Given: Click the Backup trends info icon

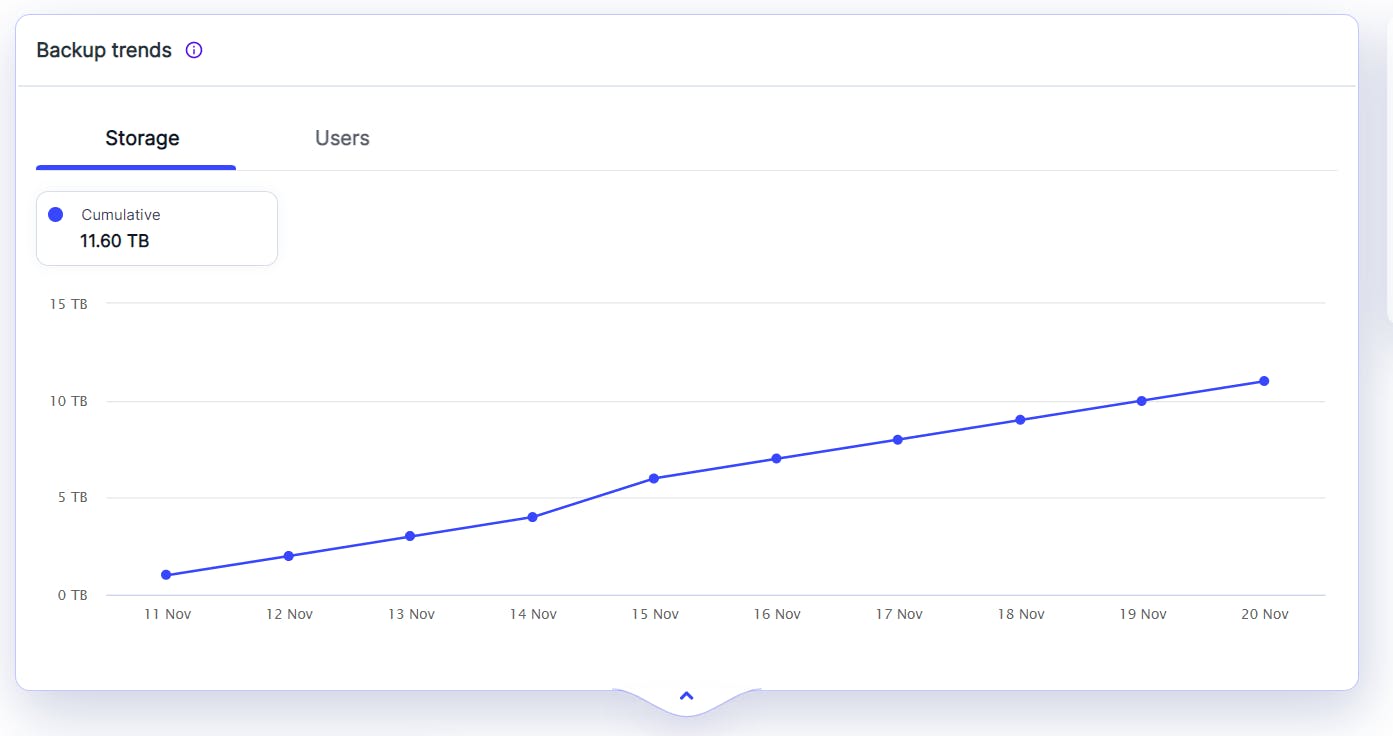Looking at the screenshot, I should (194, 50).
